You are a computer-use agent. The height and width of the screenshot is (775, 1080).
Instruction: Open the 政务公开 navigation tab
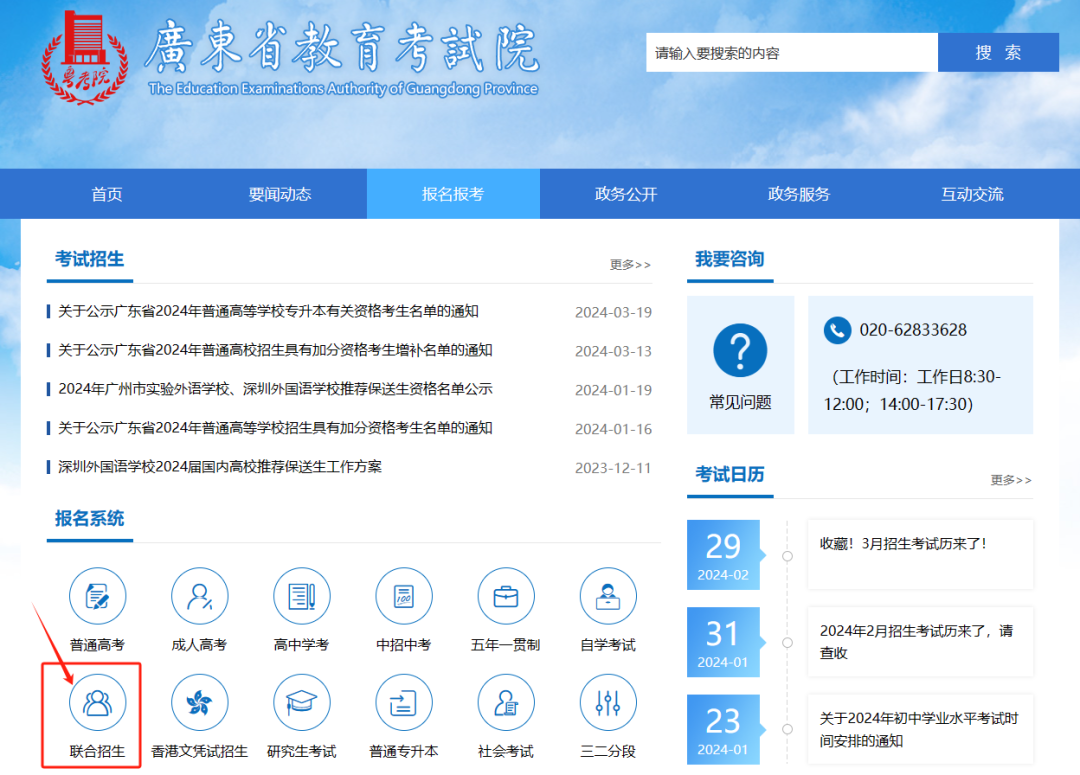(626, 194)
